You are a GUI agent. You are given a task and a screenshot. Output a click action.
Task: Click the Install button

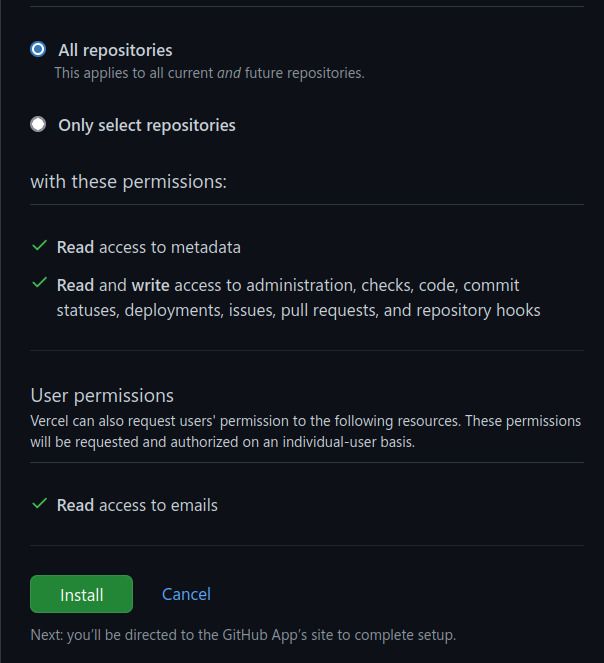[81, 594]
